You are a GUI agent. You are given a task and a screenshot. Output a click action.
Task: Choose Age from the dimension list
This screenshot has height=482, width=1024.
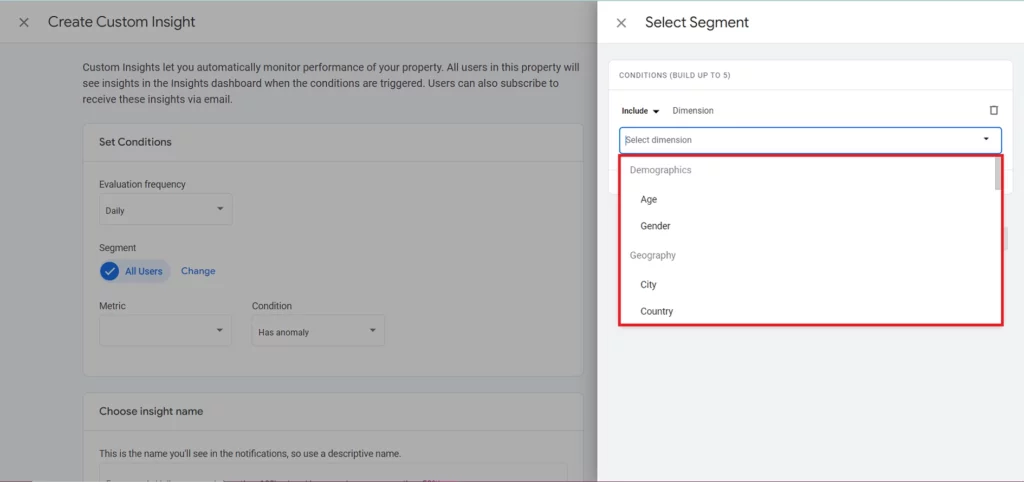coord(649,200)
